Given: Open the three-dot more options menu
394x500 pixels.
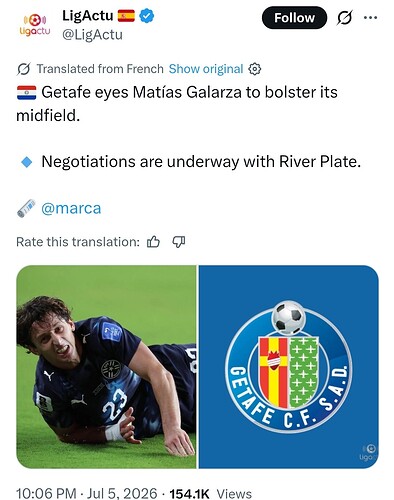Looking at the screenshot, I should click(x=370, y=18).
